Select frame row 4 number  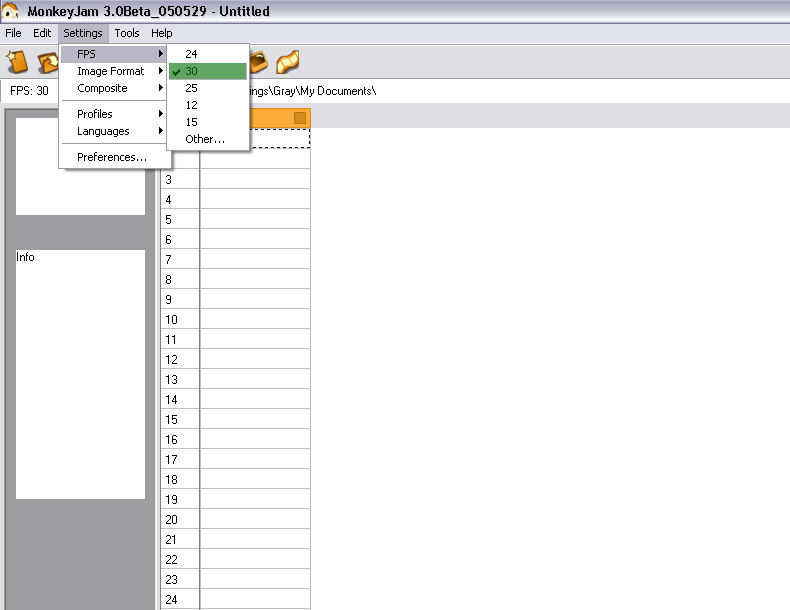(x=180, y=199)
